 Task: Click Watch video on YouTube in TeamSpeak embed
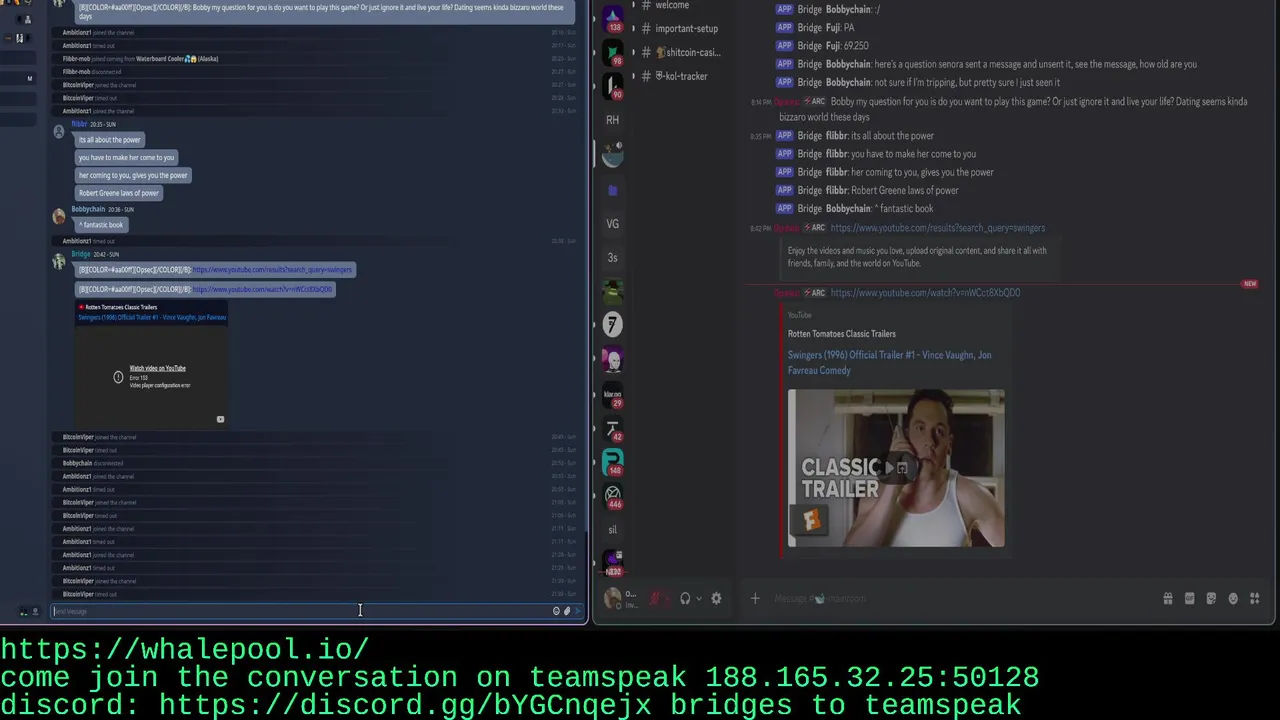pyautogui.click(x=157, y=368)
